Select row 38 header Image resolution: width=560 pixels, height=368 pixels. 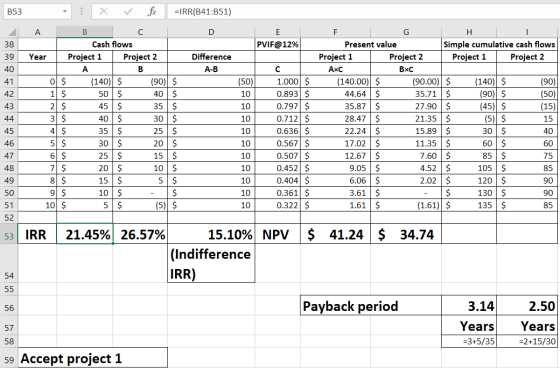(x=9, y=44)
